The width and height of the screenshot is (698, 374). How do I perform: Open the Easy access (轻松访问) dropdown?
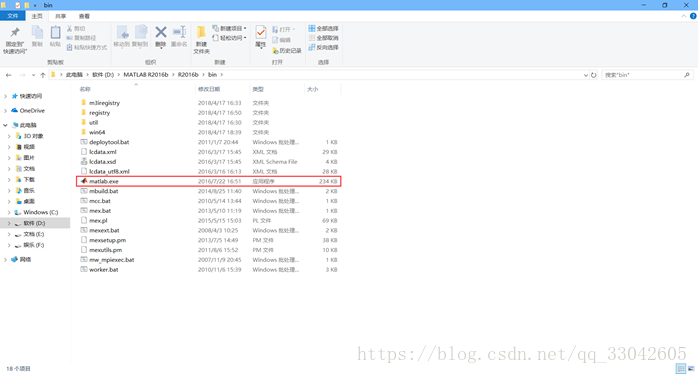[x=229, y=38]
